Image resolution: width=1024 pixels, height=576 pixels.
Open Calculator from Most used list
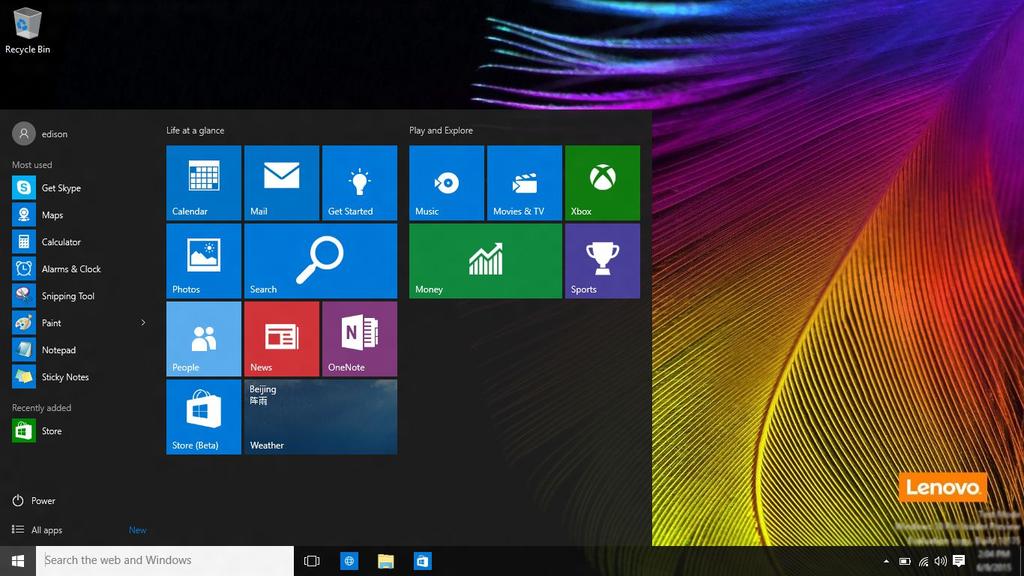point(79,242)
